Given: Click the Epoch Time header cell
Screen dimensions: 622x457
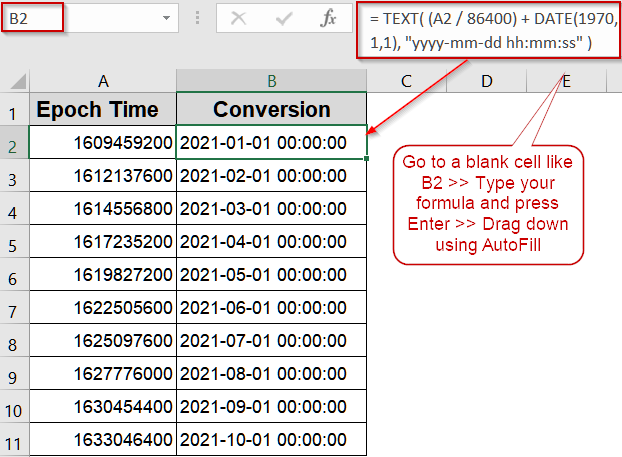Looking at the screenshot, I should (103, 110).
